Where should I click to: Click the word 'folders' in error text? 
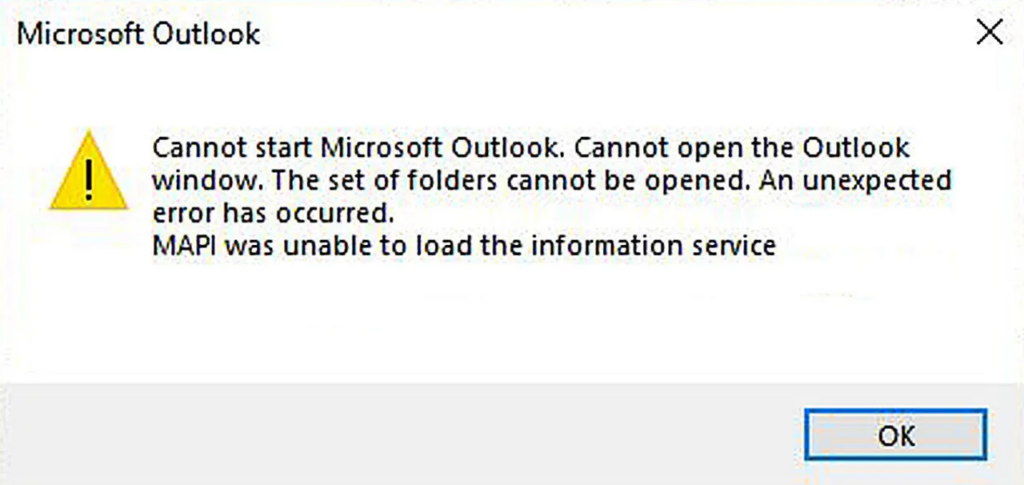click(450, 180)
